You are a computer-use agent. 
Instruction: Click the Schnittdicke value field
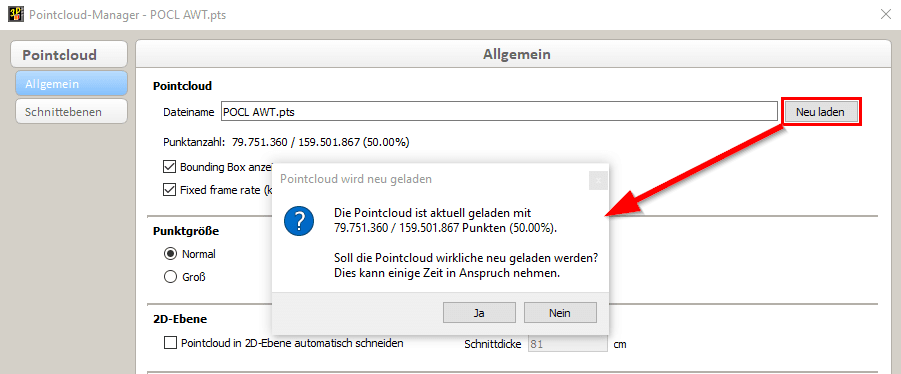click(x=568, y=344)
